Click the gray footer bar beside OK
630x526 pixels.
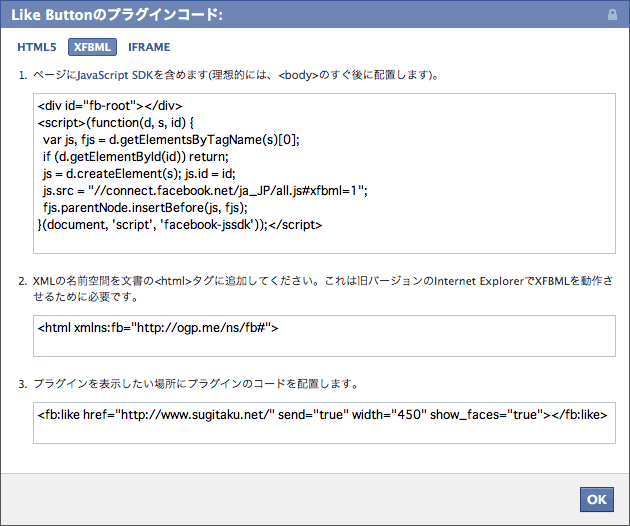coord(289,499)
